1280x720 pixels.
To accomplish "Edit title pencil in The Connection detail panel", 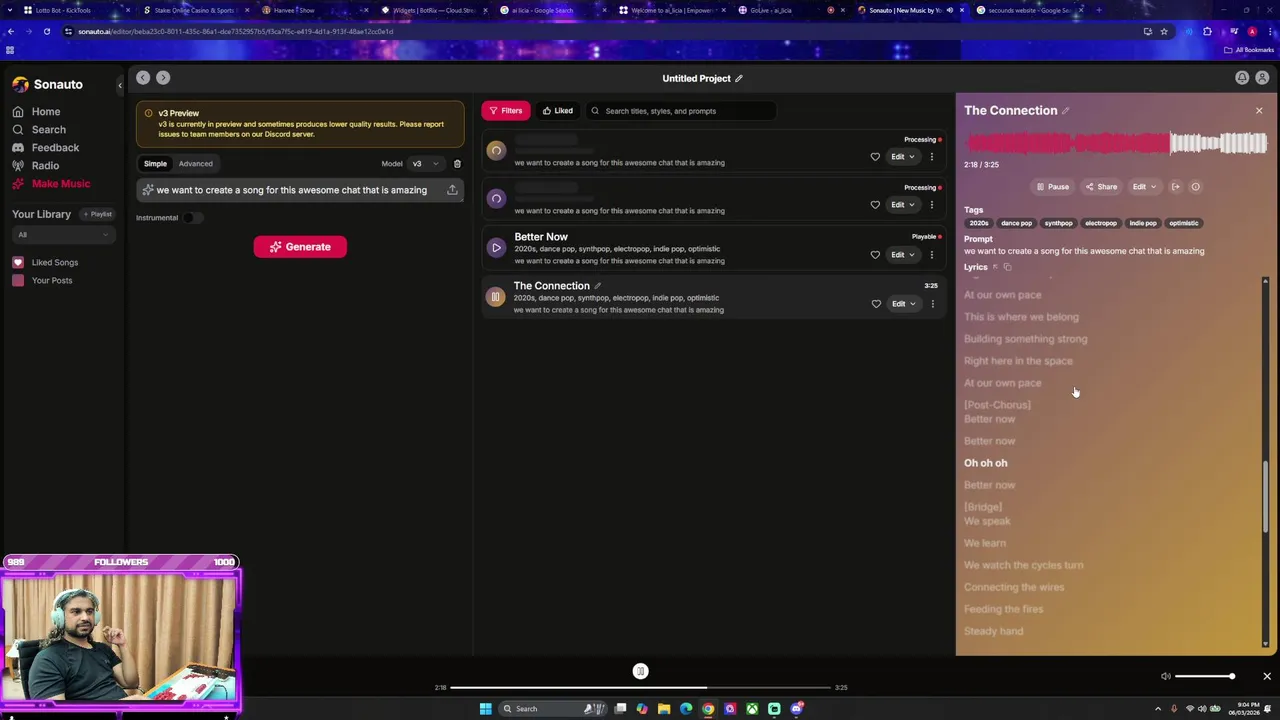I will (x=1065, y=111).
